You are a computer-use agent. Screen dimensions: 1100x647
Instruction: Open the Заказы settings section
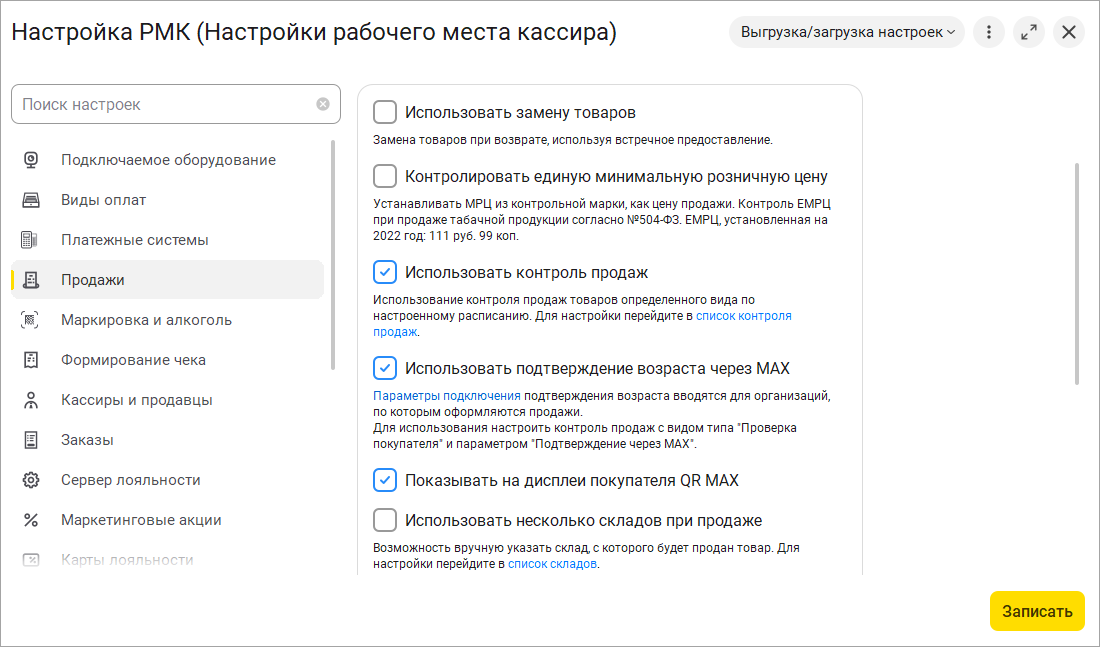(87, 440)
